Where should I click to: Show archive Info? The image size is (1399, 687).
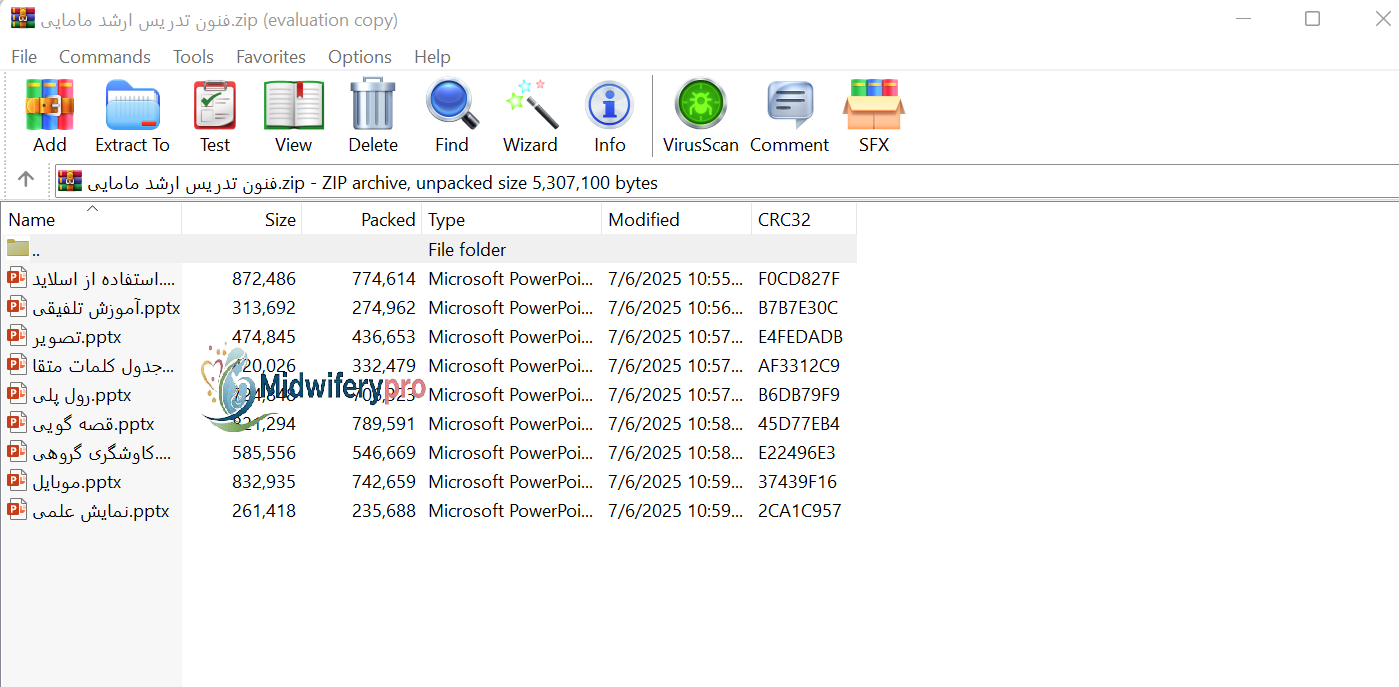(609, 115)
